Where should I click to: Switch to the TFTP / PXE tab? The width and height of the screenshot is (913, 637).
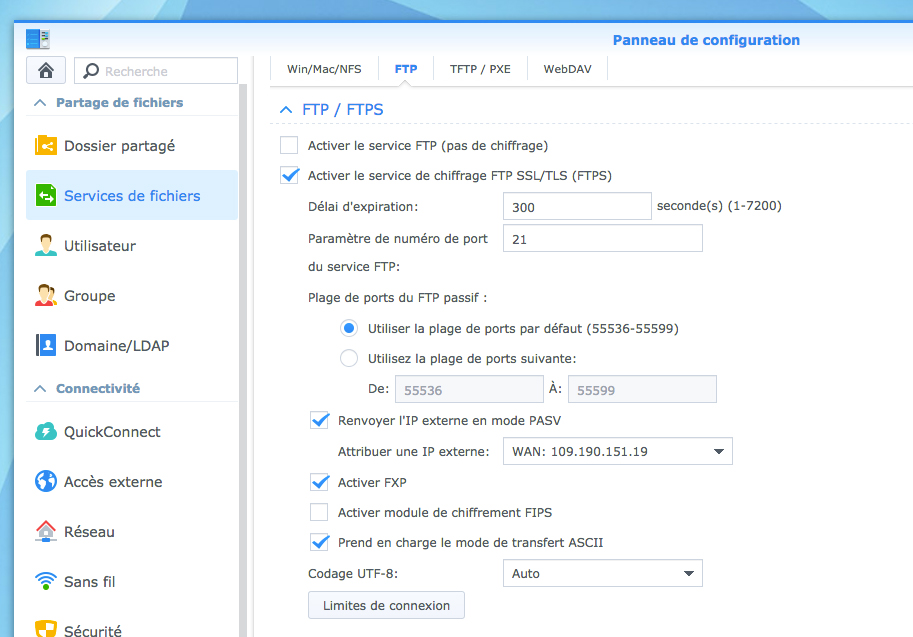click(480, 70)
